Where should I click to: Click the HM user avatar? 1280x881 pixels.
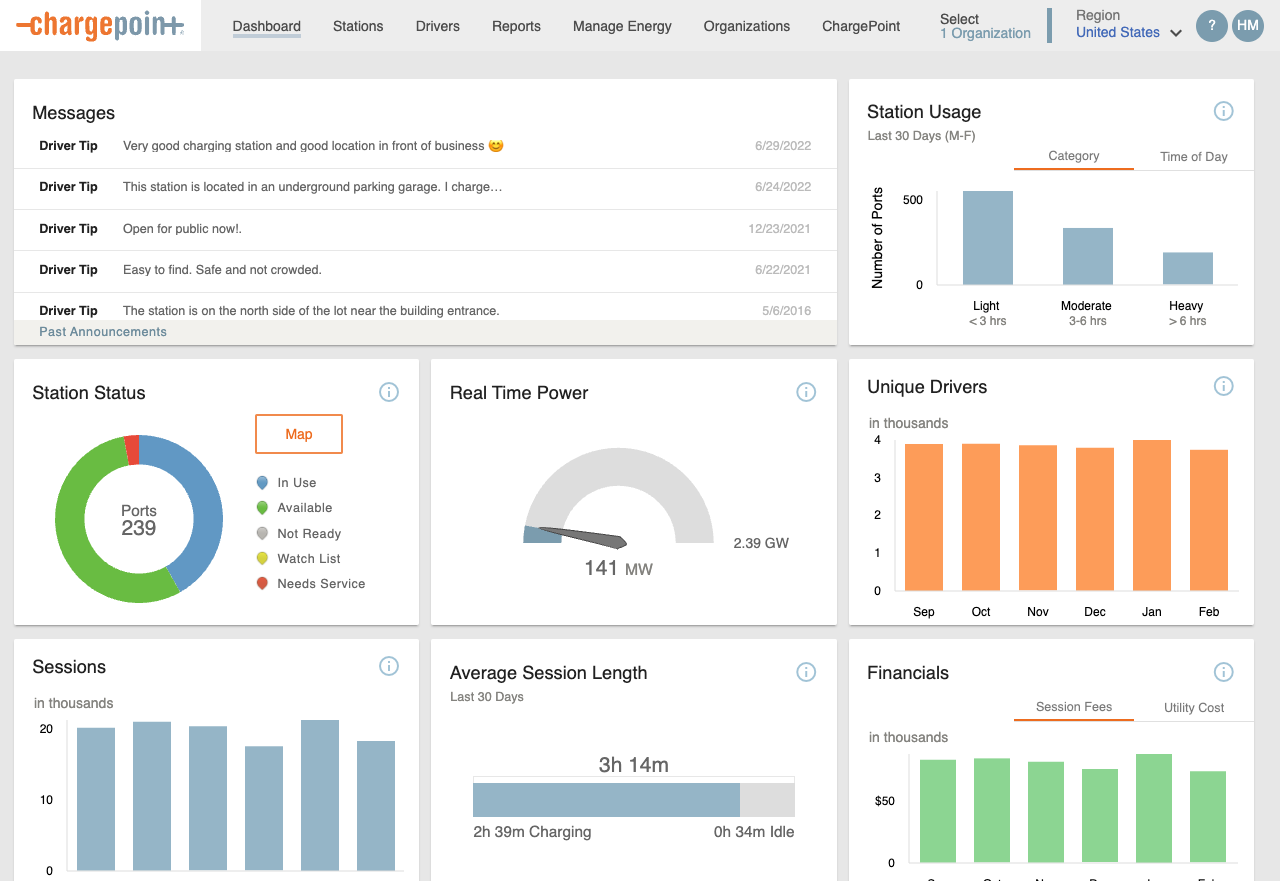[x=1248, y=26]
